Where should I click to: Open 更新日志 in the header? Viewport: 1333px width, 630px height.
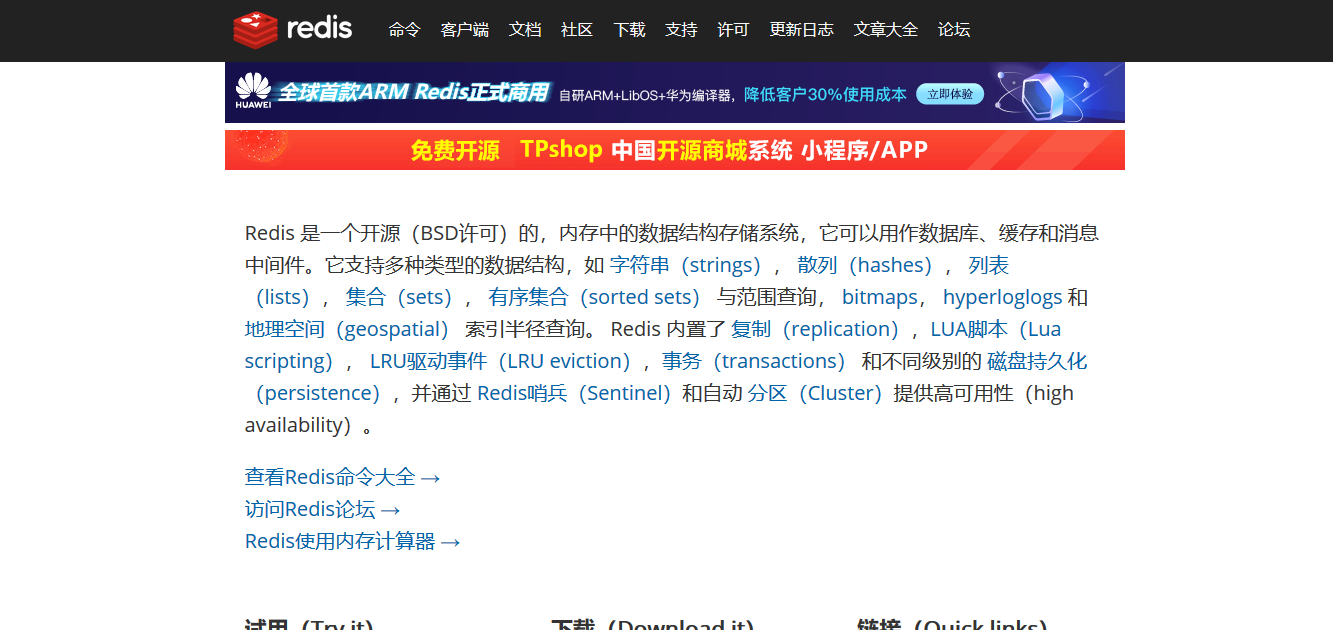tap(801, 30)
